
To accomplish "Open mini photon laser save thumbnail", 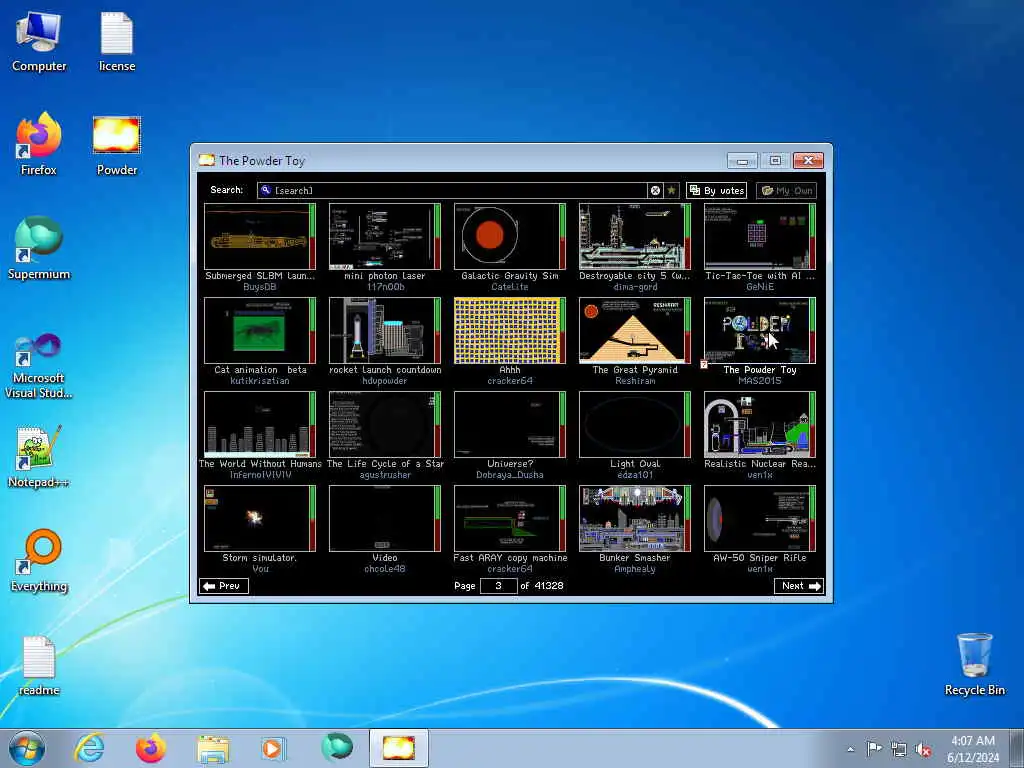I will 385,236.
